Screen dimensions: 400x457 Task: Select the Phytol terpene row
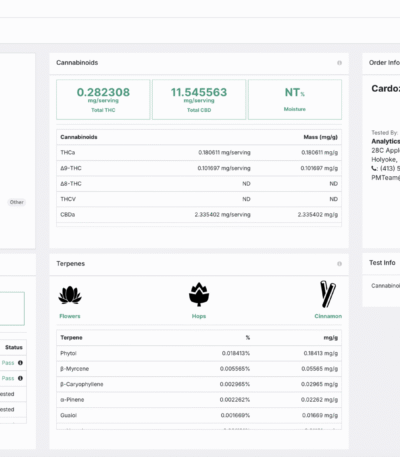pyautogui.click(x=199, y=353)
